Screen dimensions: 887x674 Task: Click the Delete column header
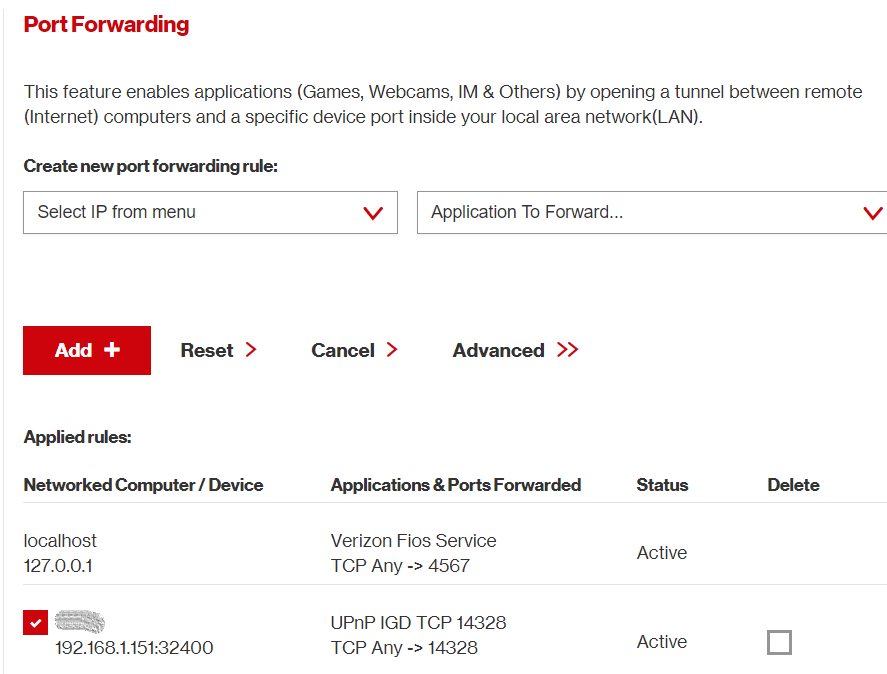coord(793,485)
